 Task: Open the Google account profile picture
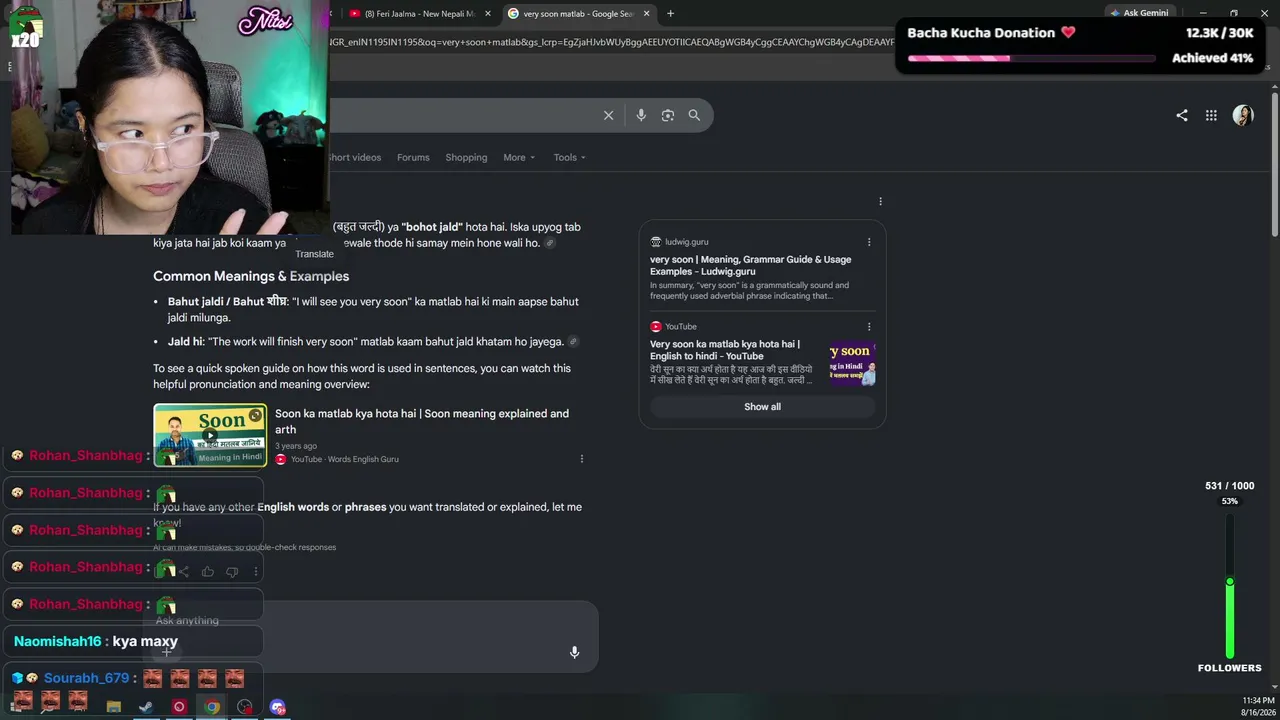click(1243, 115)
